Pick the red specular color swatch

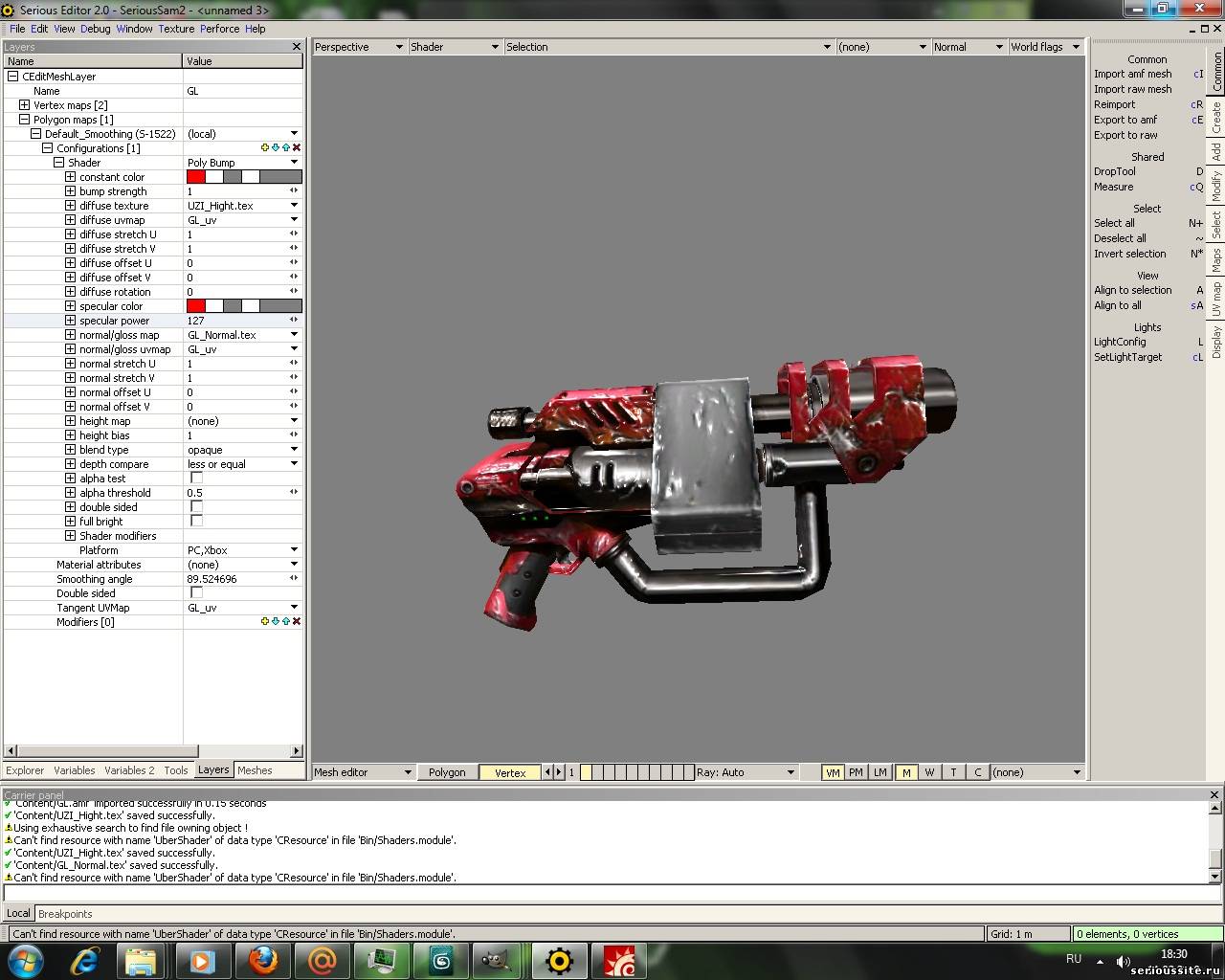[196, 306]
